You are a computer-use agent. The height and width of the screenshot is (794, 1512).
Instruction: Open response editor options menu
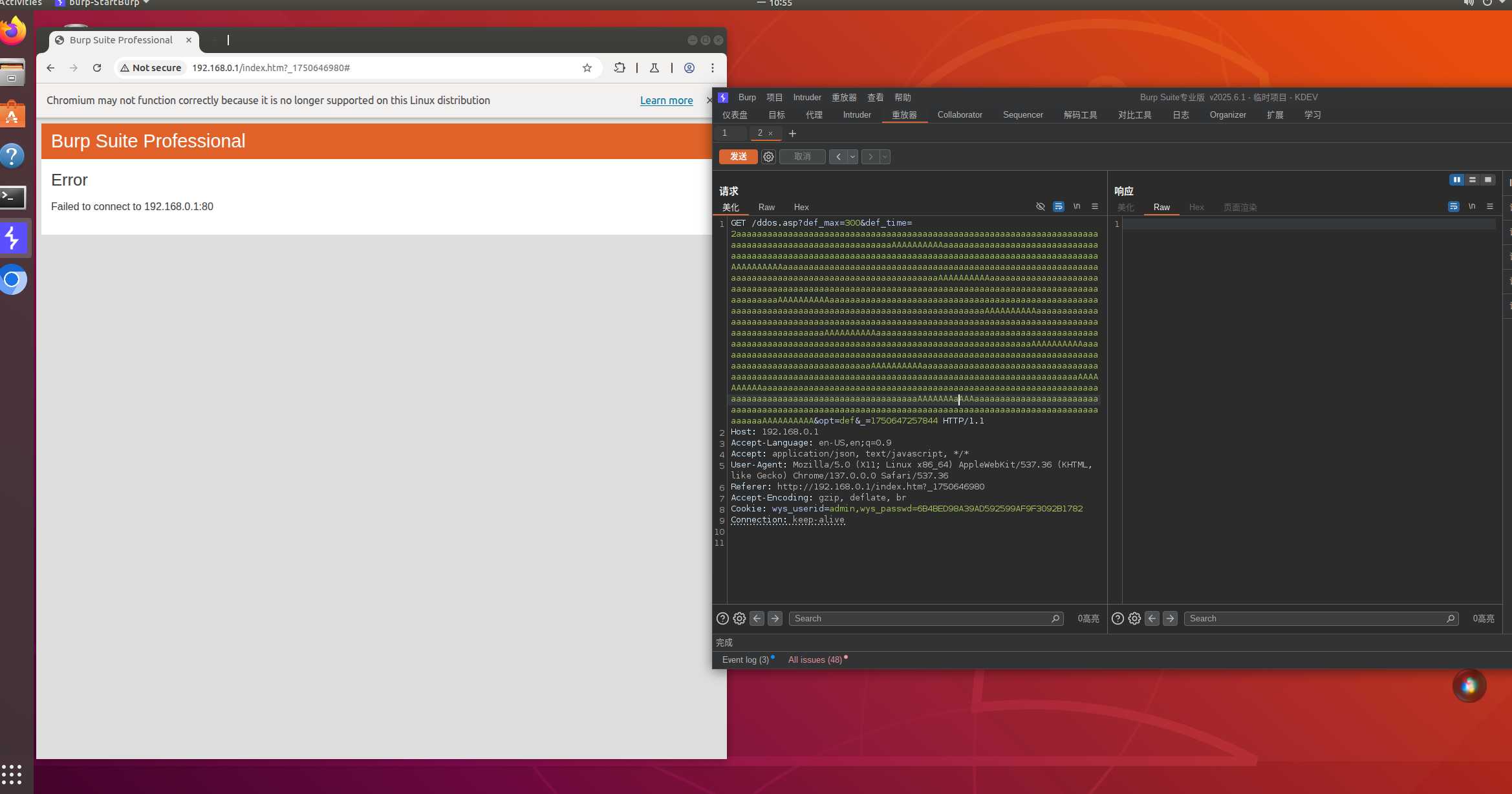point(1490,207)
